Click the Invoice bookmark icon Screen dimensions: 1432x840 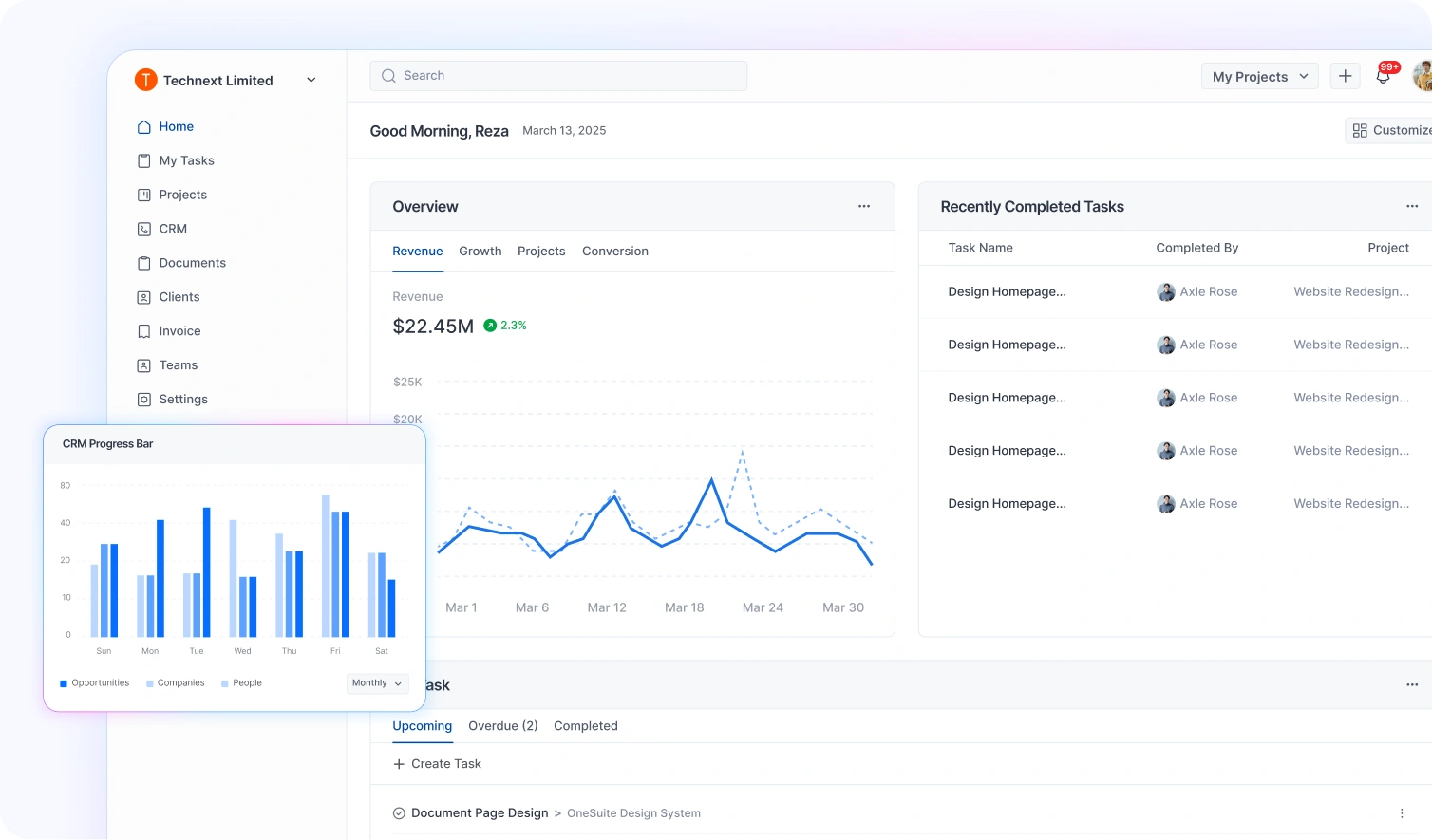coord(144,331)
